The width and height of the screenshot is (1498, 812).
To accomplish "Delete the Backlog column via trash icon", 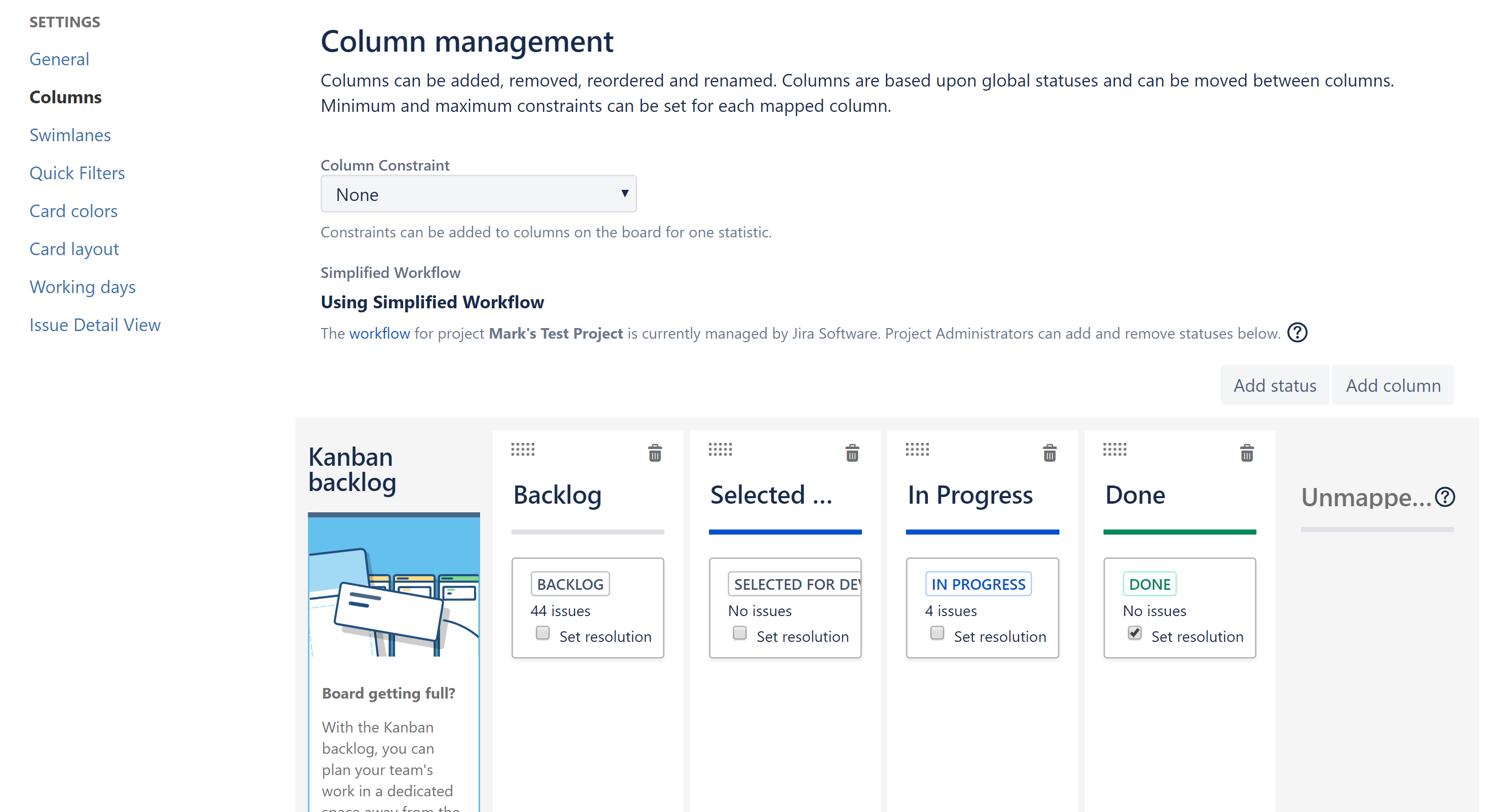I will coord(655,453).
